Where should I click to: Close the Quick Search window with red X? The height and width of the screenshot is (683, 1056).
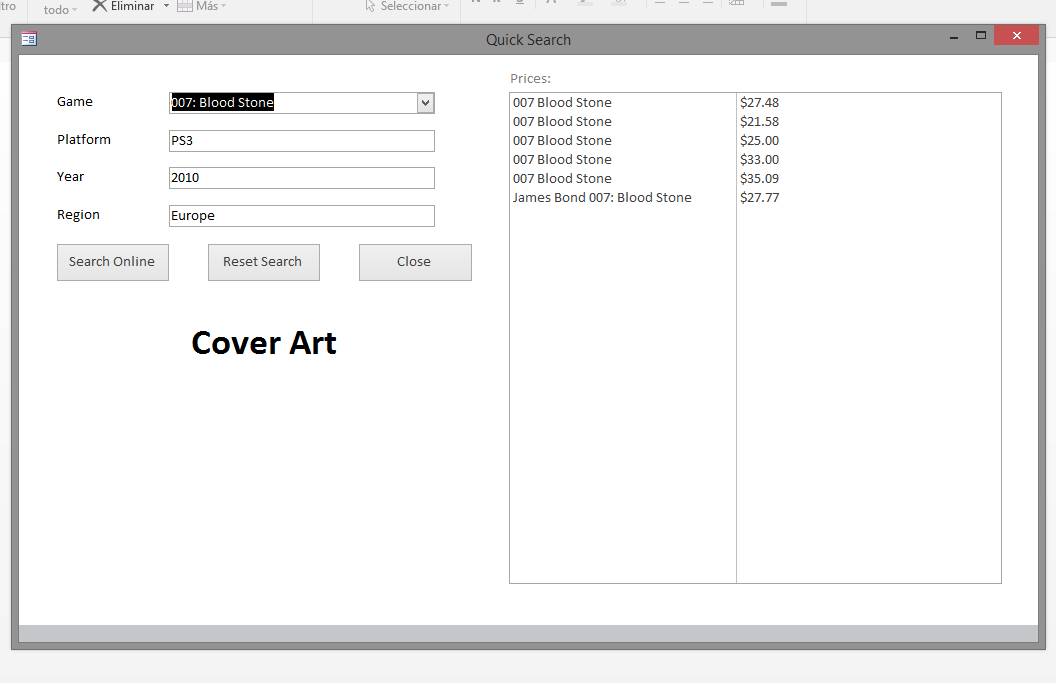tap(1017, 36)
